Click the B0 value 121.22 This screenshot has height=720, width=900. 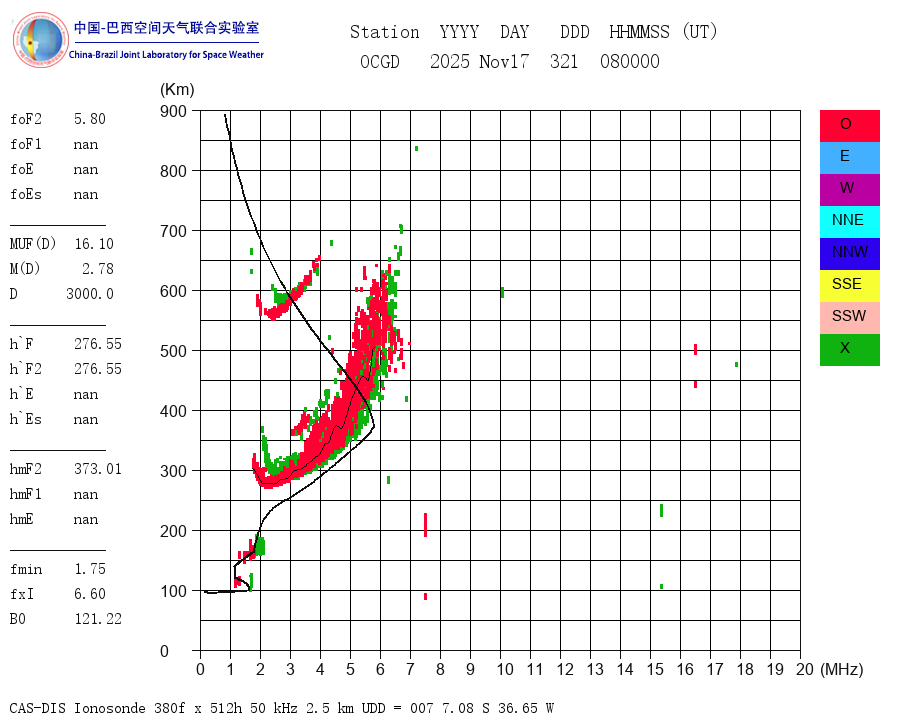click(98, 619)
